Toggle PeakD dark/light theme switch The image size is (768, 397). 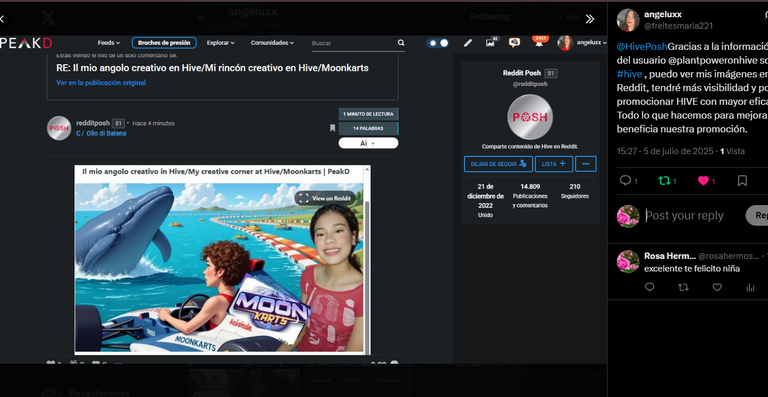[438, 43]
